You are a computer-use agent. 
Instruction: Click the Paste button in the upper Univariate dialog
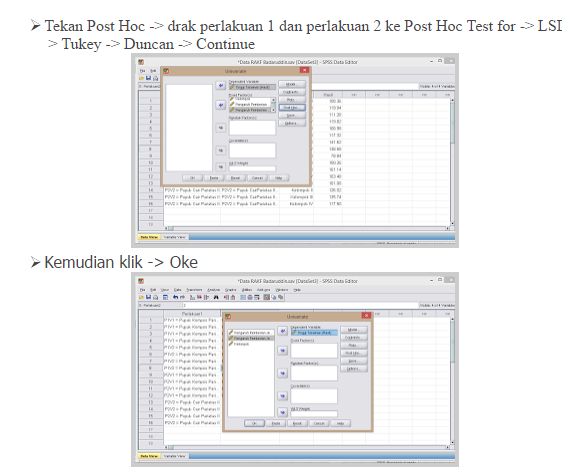[214, 178]
